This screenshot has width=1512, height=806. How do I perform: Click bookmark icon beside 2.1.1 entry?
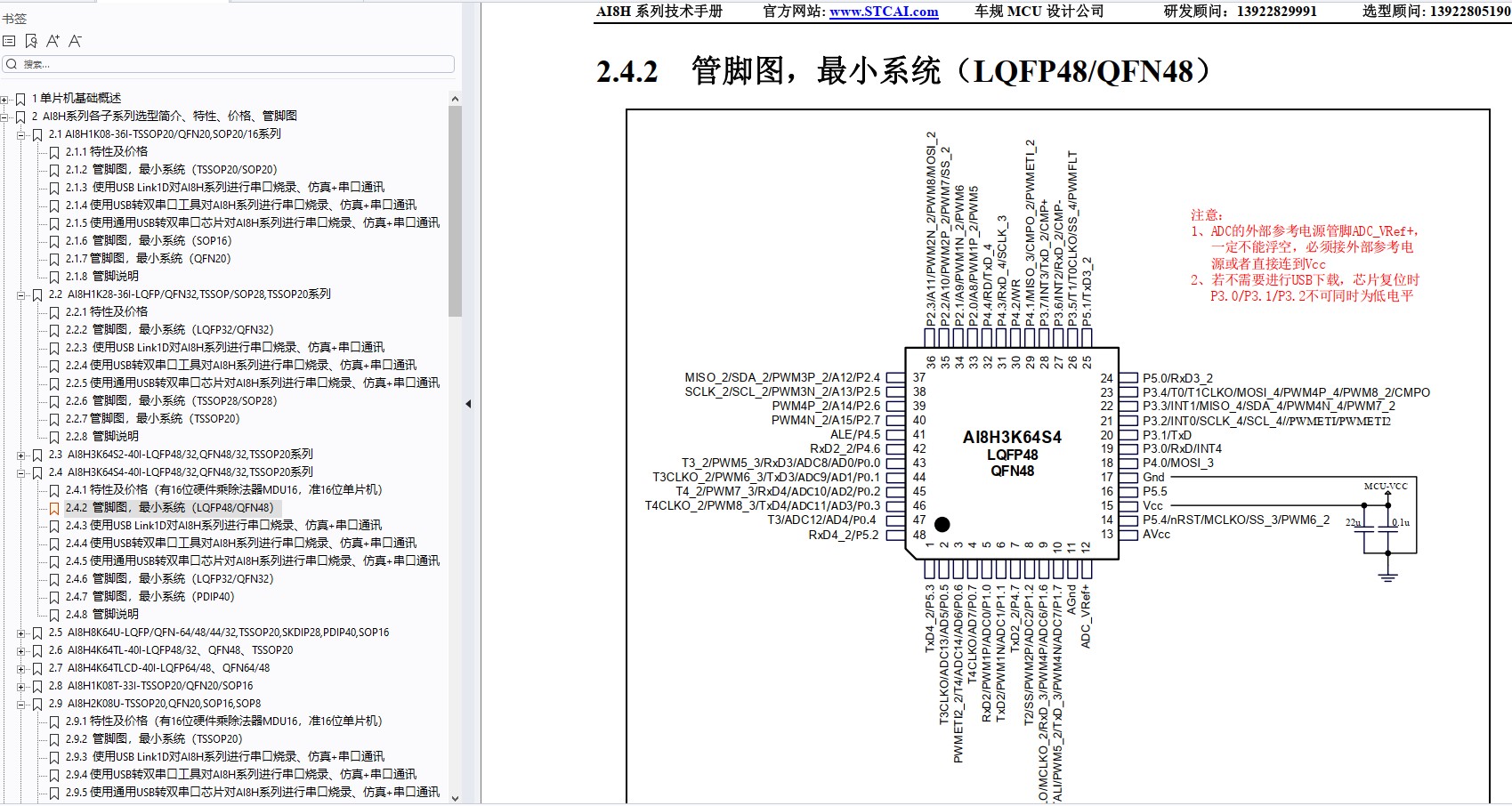coord(54,152)
